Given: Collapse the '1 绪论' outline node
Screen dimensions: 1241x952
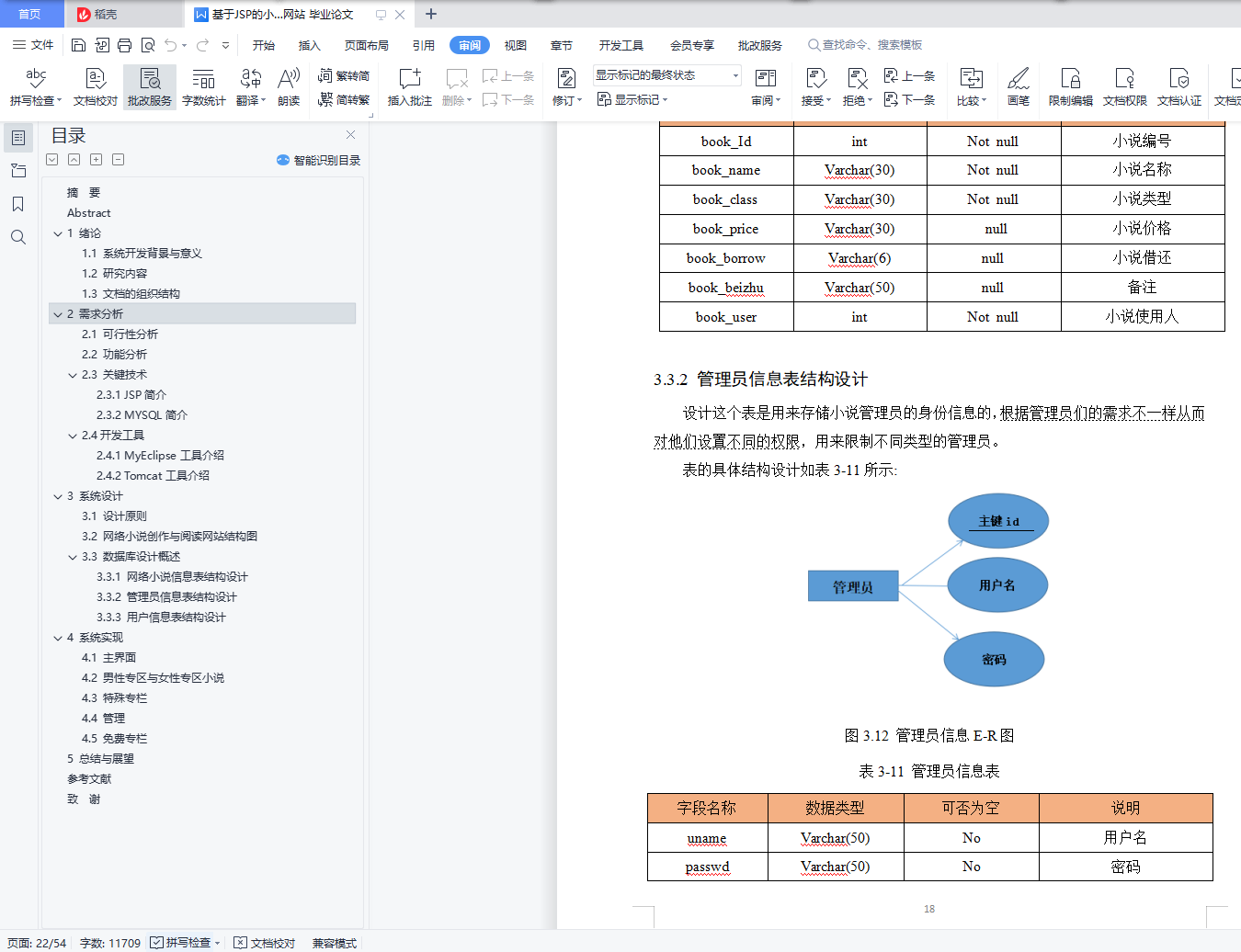Looking at the screenshot, I should point(58,233).
